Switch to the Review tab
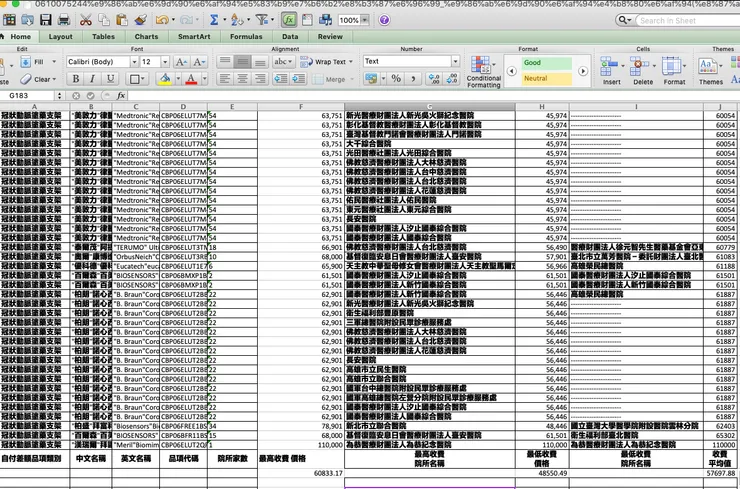 330,36
